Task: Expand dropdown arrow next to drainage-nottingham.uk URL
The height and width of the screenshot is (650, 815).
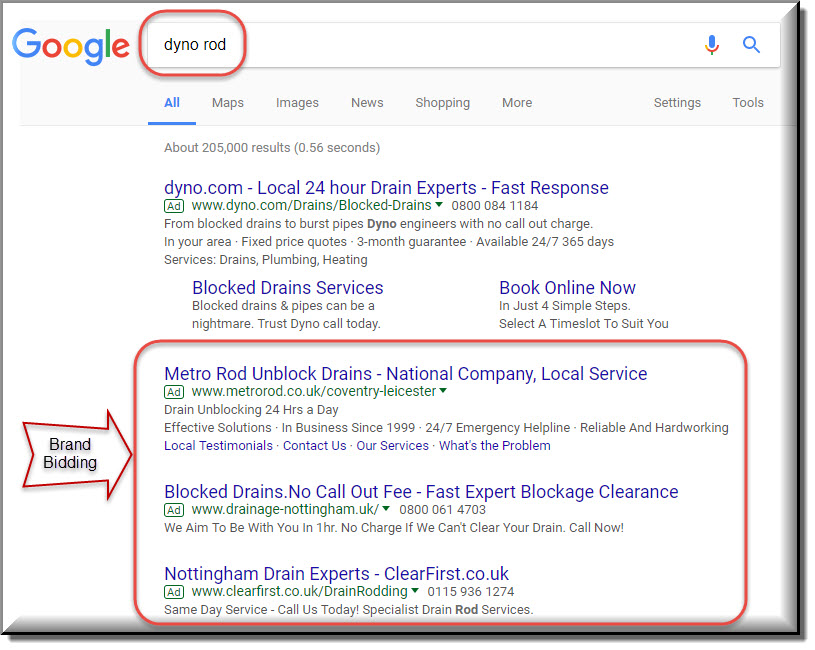Action: pyautogui.click(x=386, y=509)
